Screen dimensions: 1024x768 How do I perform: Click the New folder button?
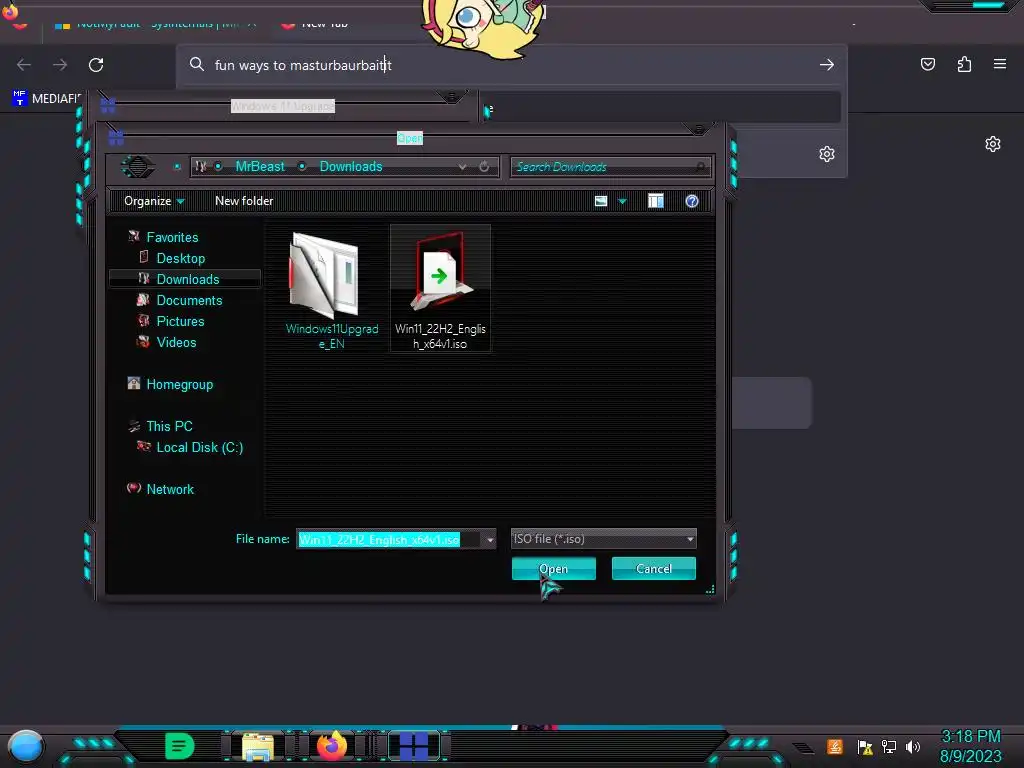point(244,201)
